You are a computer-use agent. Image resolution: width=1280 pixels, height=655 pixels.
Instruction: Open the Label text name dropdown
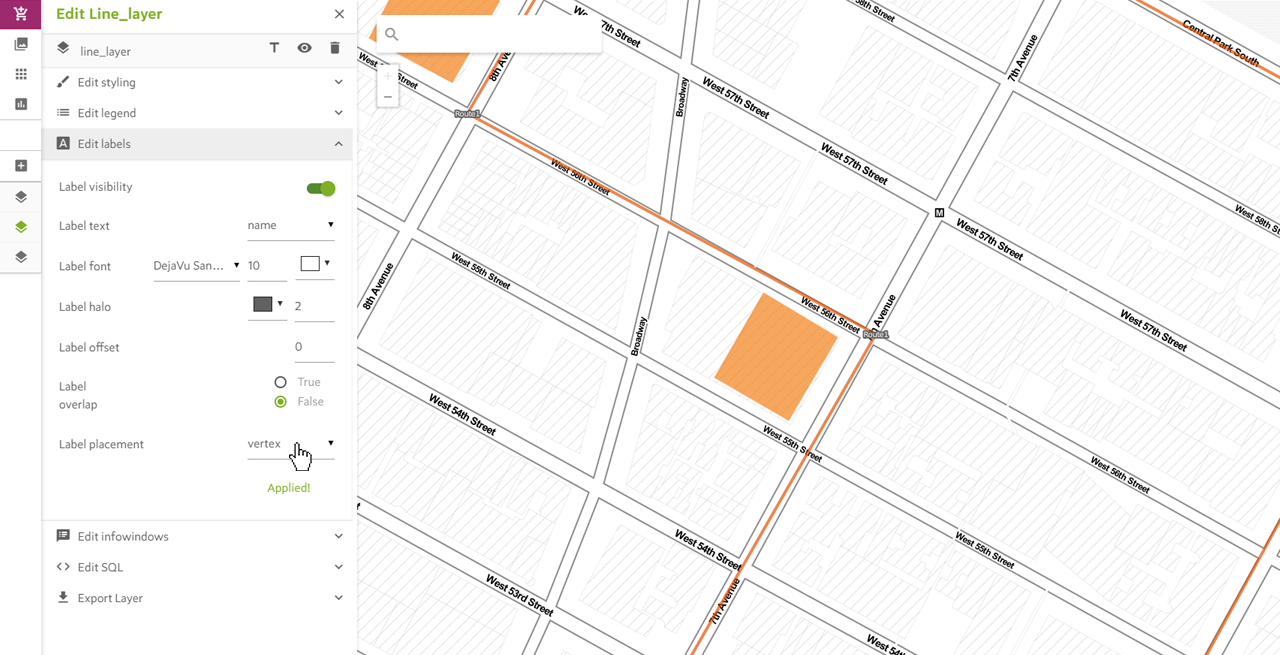pyautogui.click(x=291, y=226)
